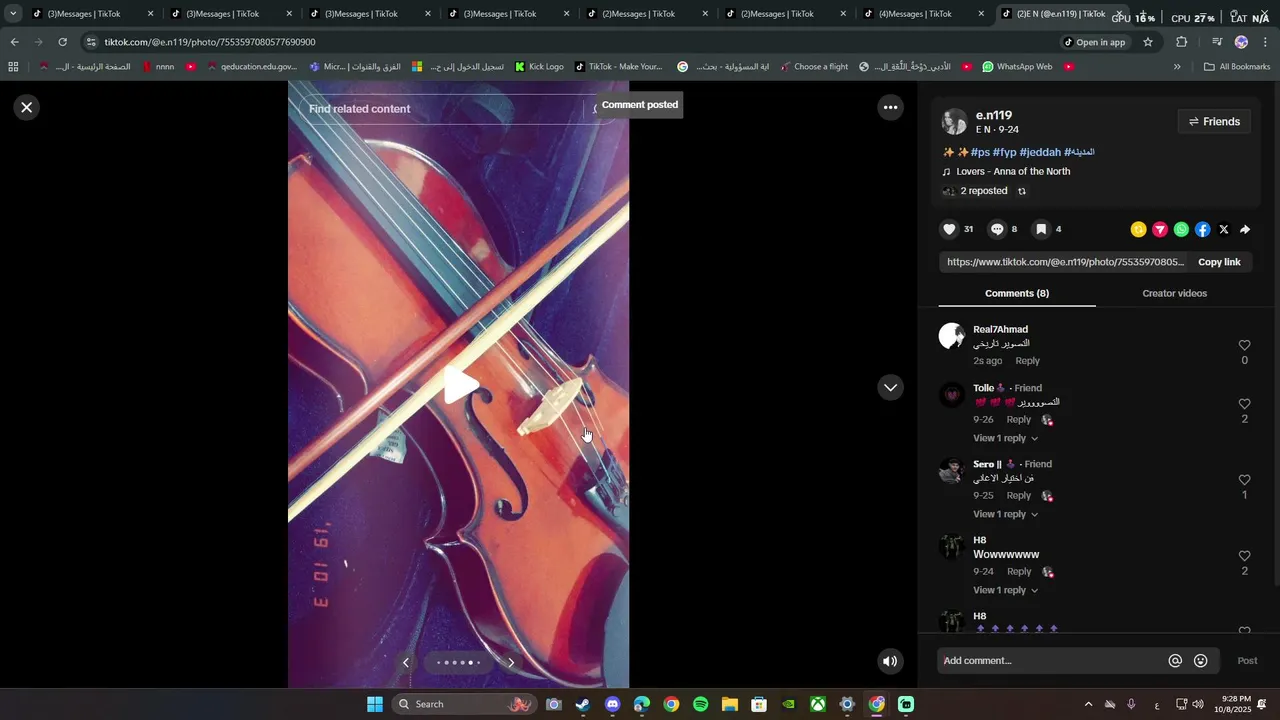
Task: Open the Chrome apps grid icon
Action: click(x=13, y=67)
